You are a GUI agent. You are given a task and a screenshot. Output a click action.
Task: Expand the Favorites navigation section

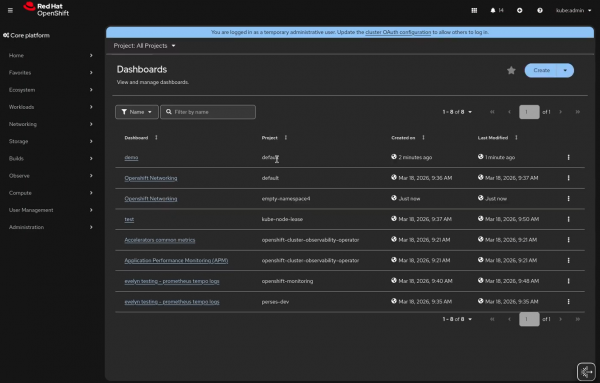click(51, 73)
